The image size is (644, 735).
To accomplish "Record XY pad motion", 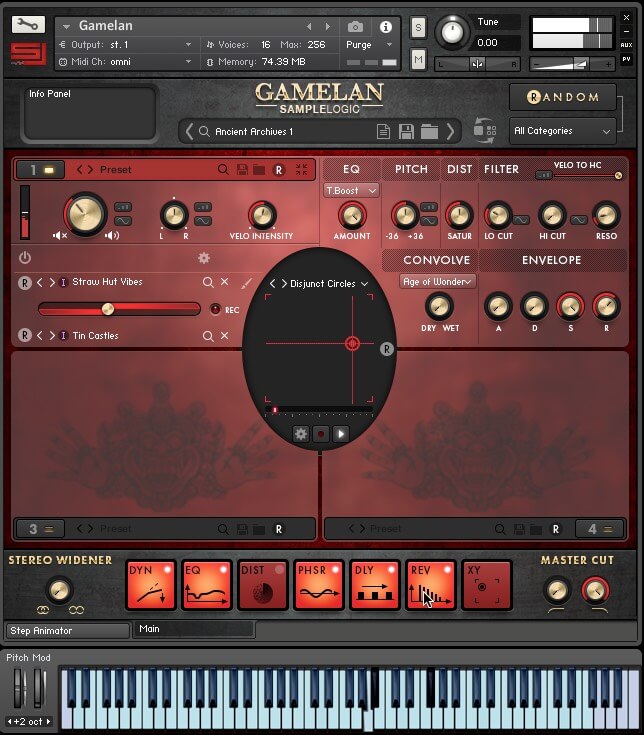I will point(321,434).
